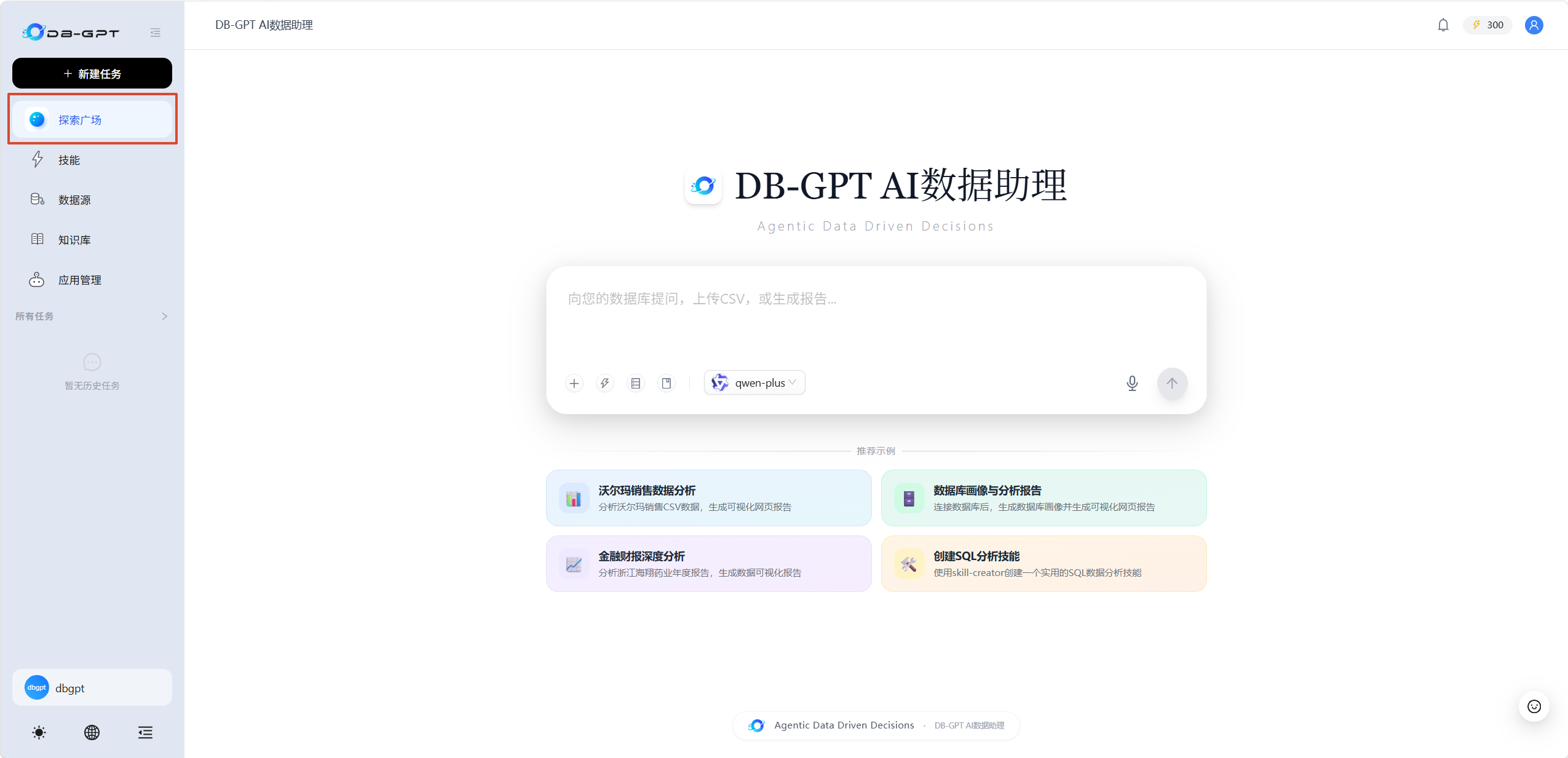The image size is (1568, 758).
Task: Open language globe icon
Action: click(x=92, y=732)
